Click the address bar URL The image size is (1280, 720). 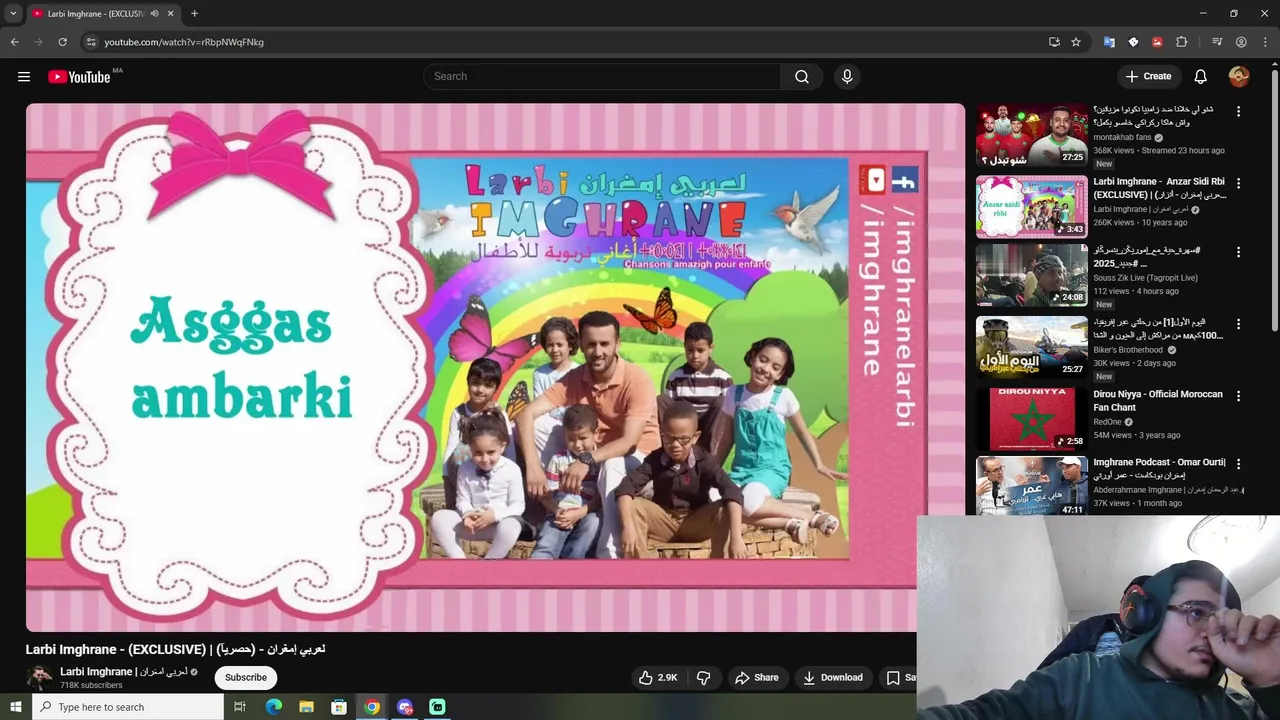click(184, 42)
